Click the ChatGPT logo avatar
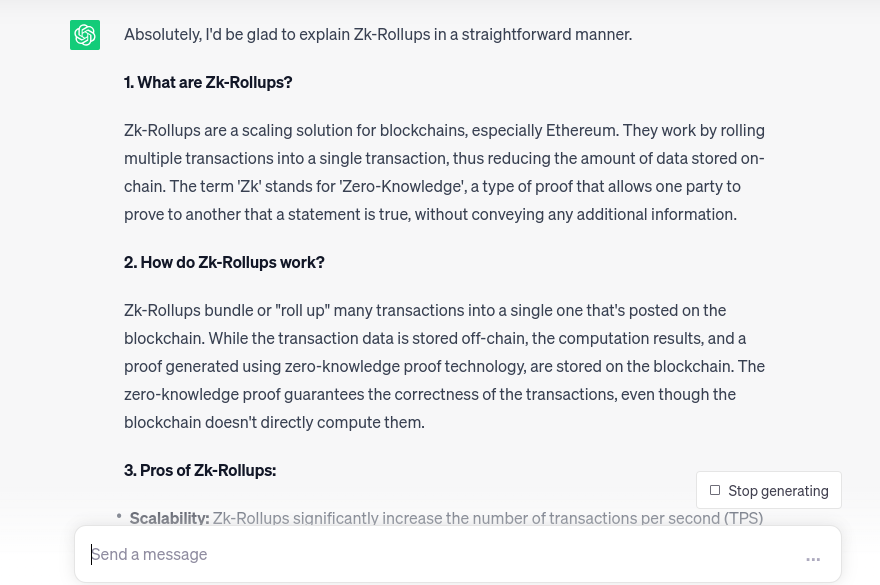880x585 pixels. pyautogui.click(x=85, y=35)
